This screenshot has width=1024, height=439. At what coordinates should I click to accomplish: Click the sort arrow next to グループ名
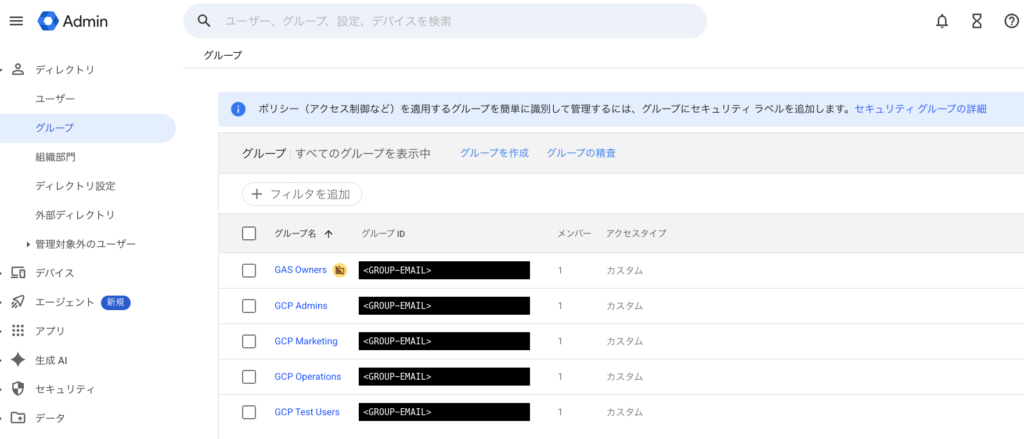(328, 234)
